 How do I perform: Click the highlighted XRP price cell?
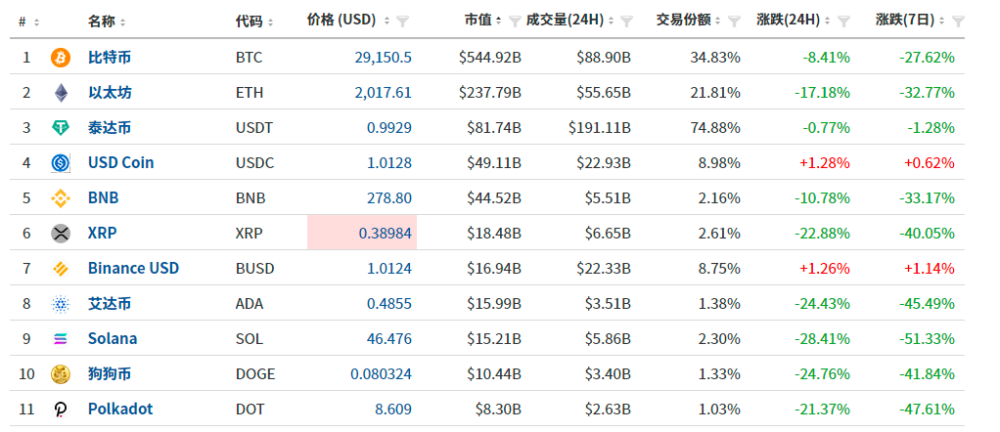(x=362, y=233)
